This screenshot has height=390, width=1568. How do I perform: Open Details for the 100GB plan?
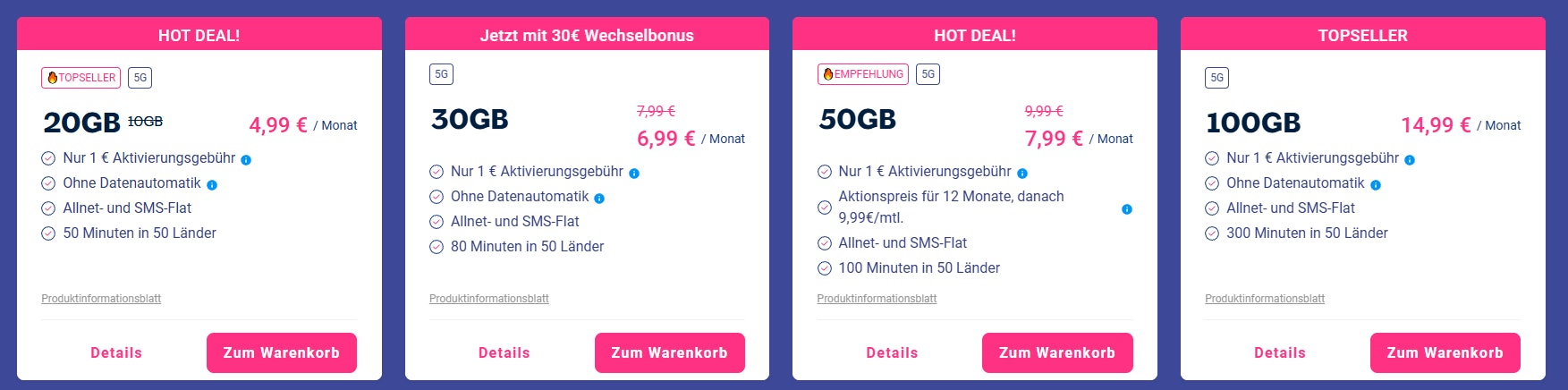(1280, 352)
